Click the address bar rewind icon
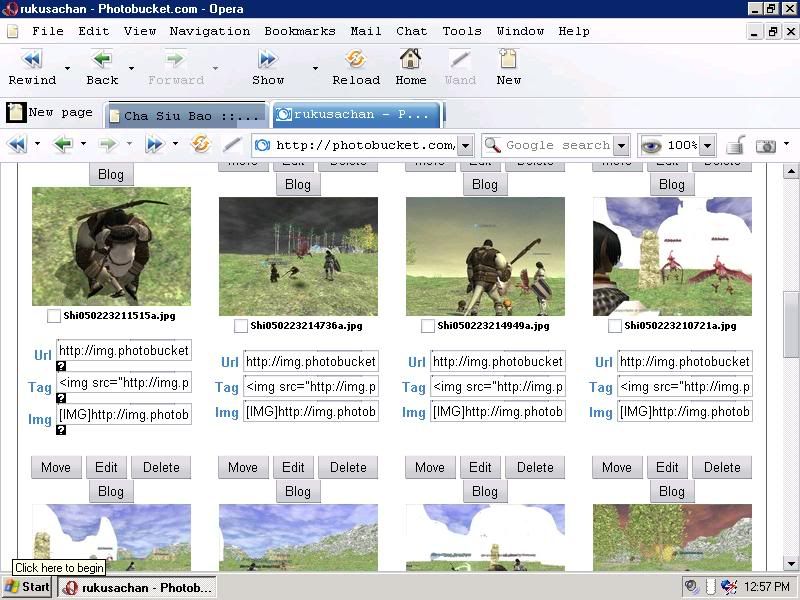The width and height of the screenshot is (800, 600). click(x=17, y=145)
